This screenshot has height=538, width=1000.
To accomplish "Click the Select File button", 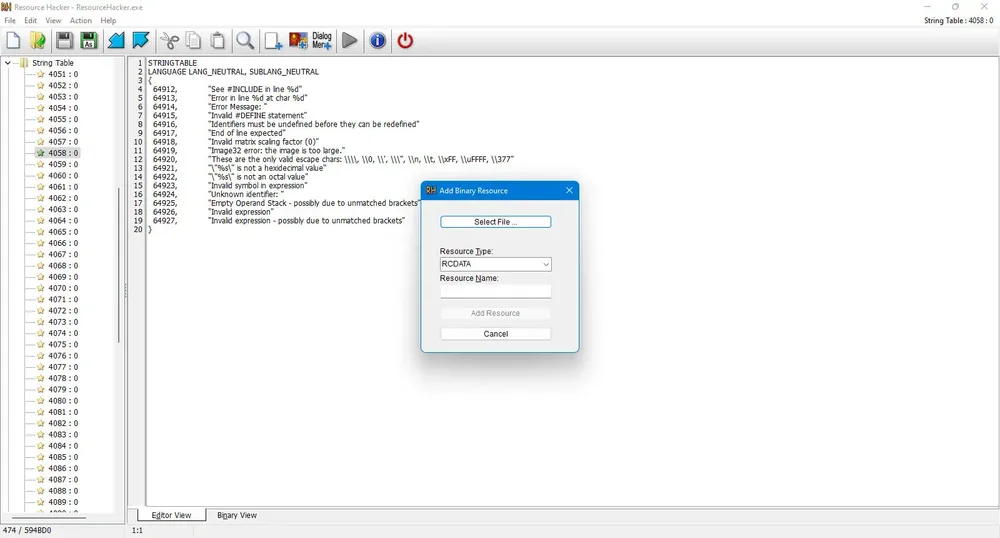I will 496,222.
